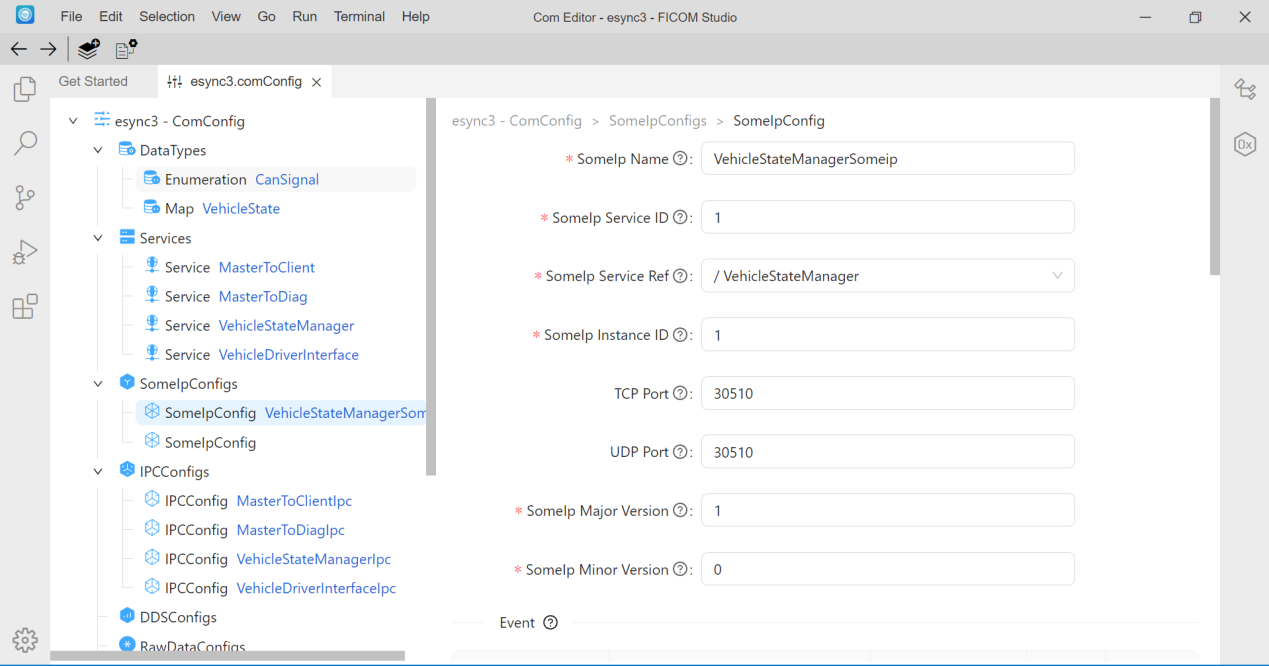This screenshot has width=1269, height=666.
Task: Open the Help menu
Action: click(x=415, y=16)
